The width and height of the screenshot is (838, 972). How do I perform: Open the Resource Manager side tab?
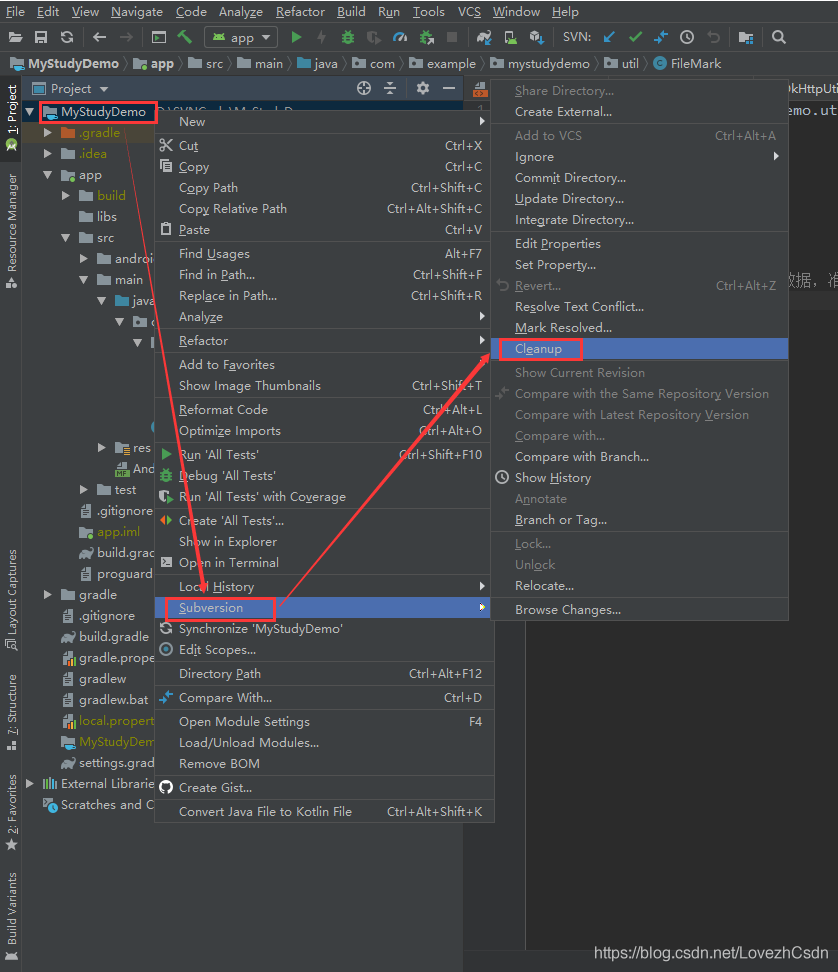tap(11, 231)
